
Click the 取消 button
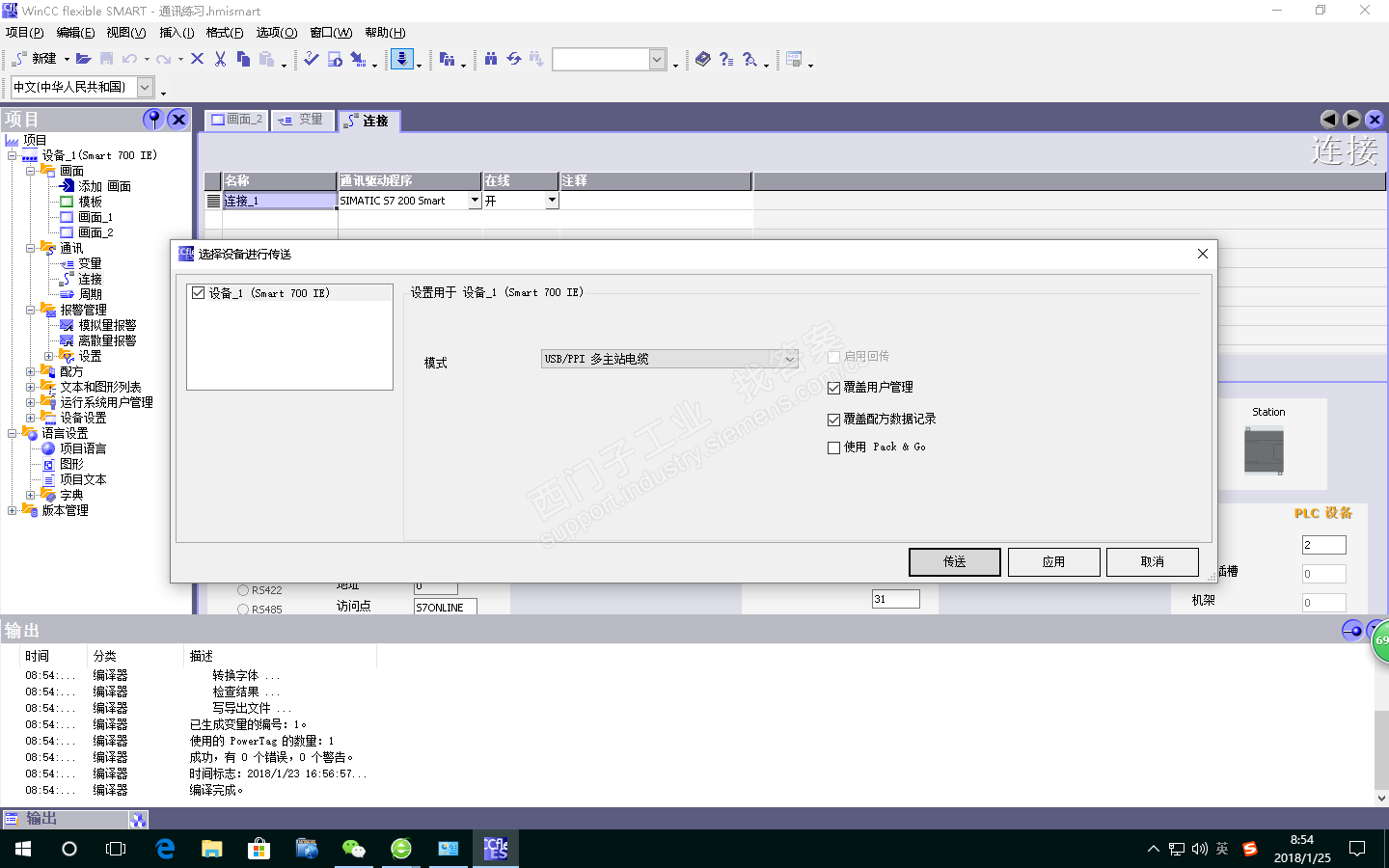coord(1152,561)
